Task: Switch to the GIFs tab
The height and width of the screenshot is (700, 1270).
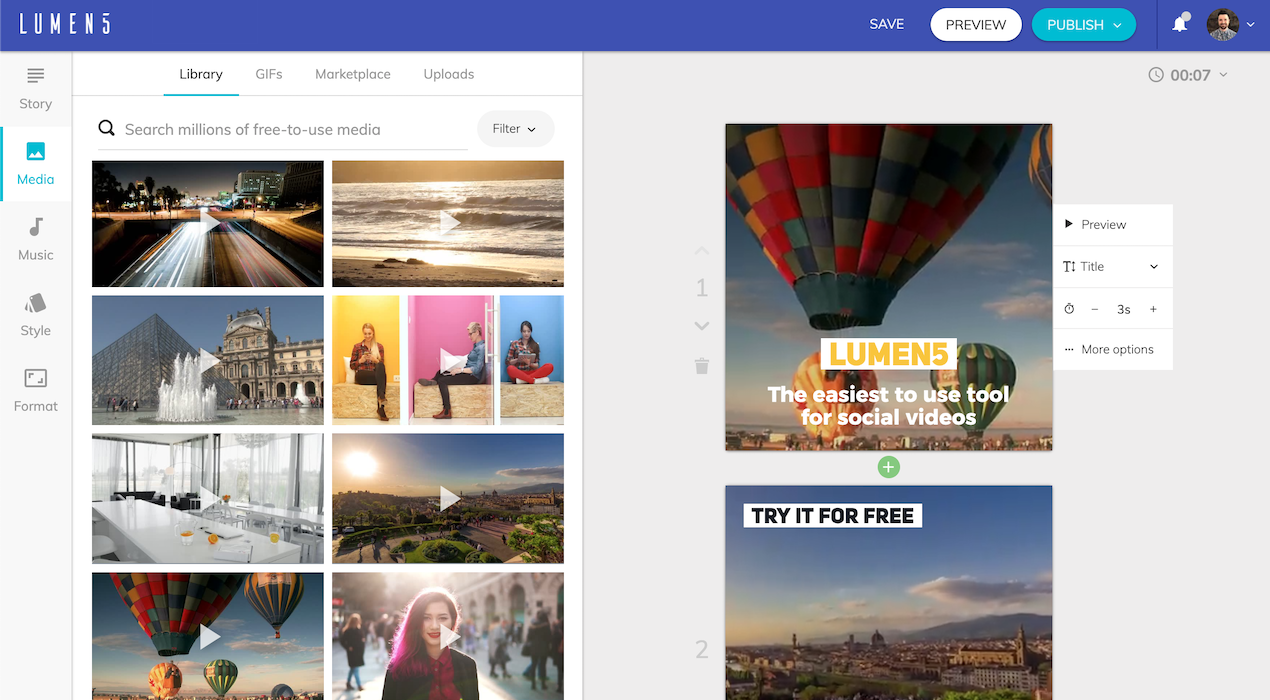Action: pos(269,74)
